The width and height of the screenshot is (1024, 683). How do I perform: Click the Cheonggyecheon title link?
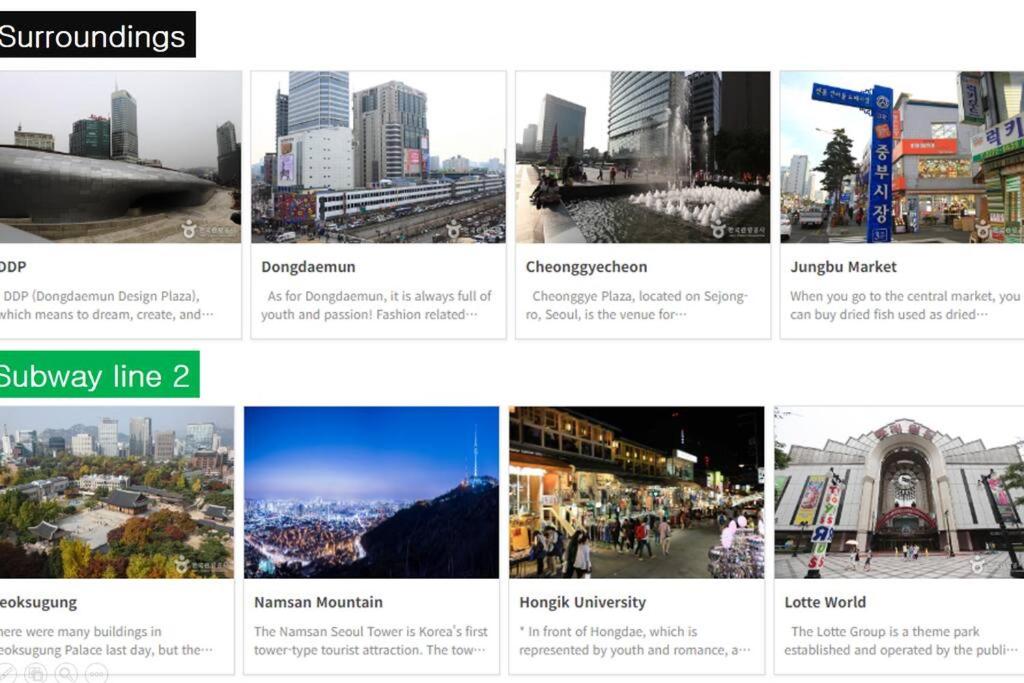[586, 266]
